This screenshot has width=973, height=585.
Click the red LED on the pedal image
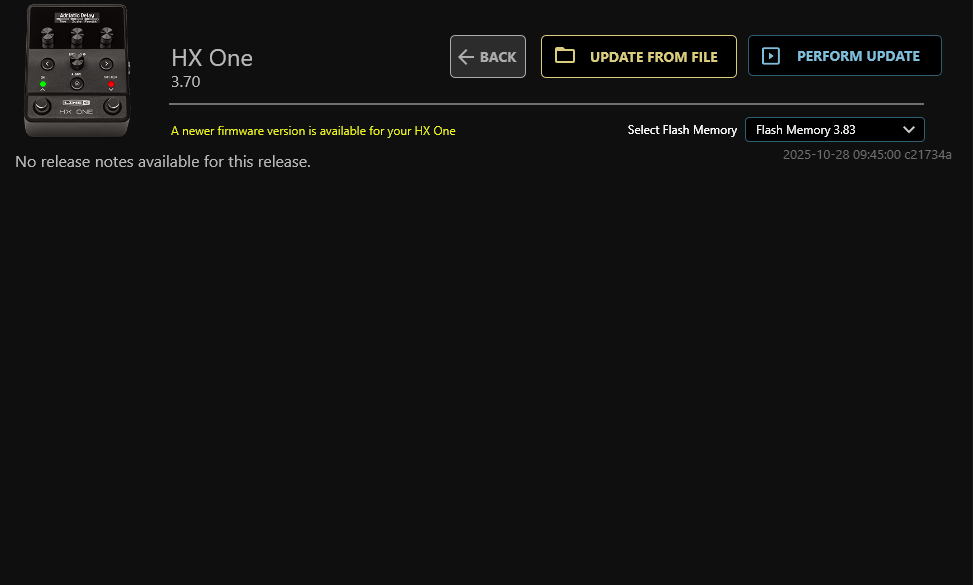point(110,84)
